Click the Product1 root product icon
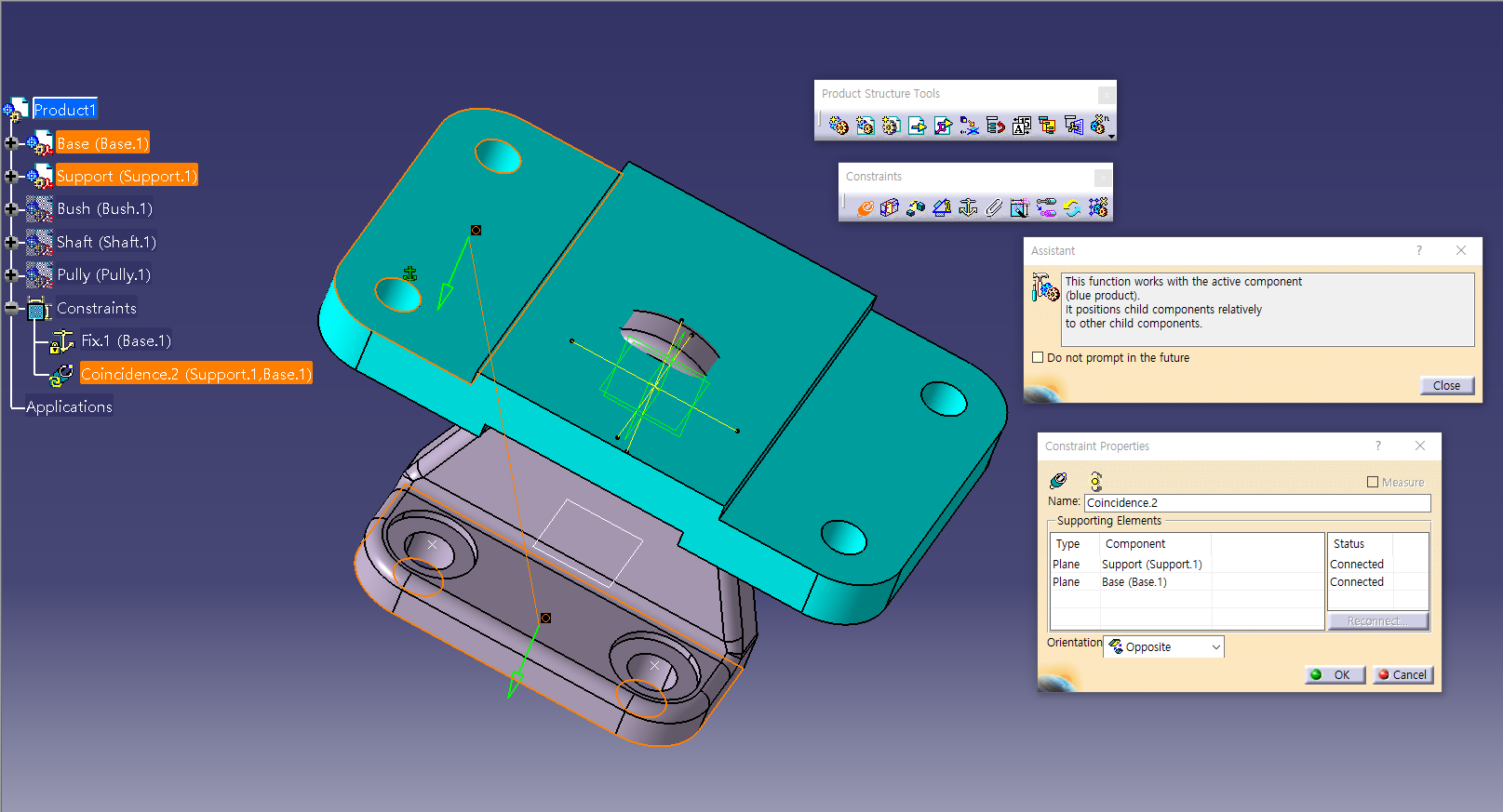 pyautogui.click(x=16, y=110)
